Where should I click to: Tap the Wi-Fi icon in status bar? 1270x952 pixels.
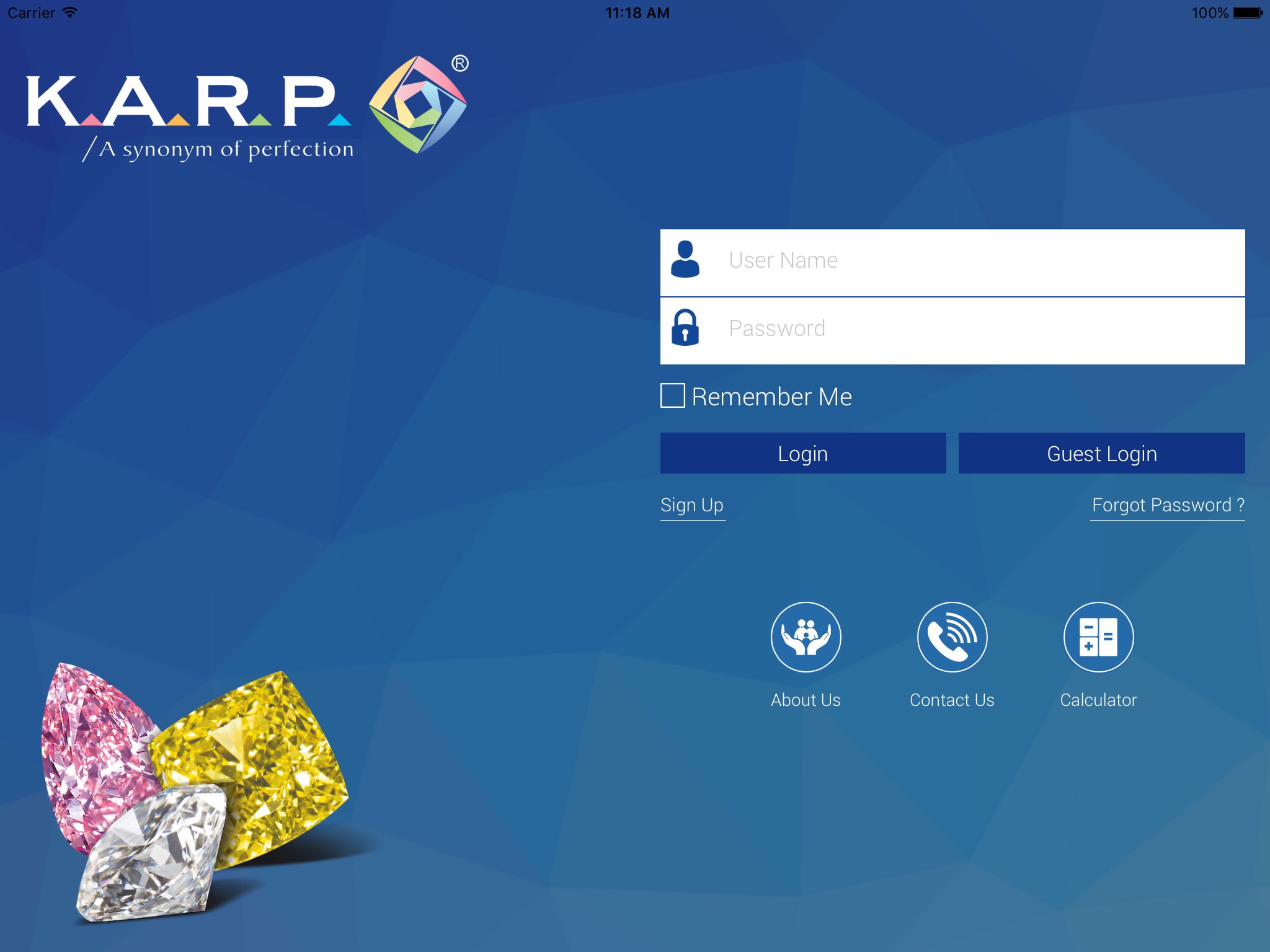[70, 12]
